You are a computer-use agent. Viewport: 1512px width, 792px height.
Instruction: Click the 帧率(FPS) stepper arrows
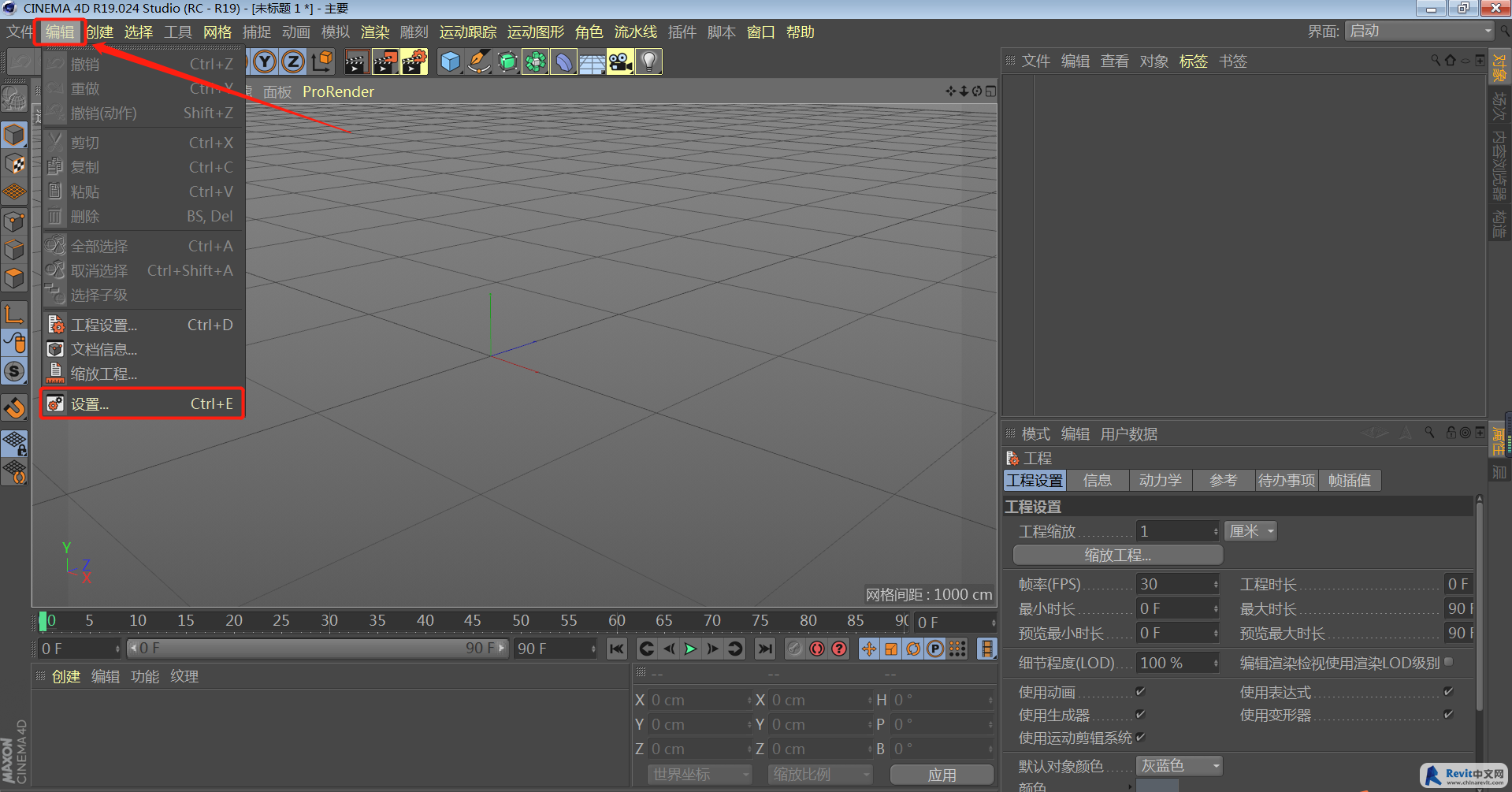point(1216,584)
